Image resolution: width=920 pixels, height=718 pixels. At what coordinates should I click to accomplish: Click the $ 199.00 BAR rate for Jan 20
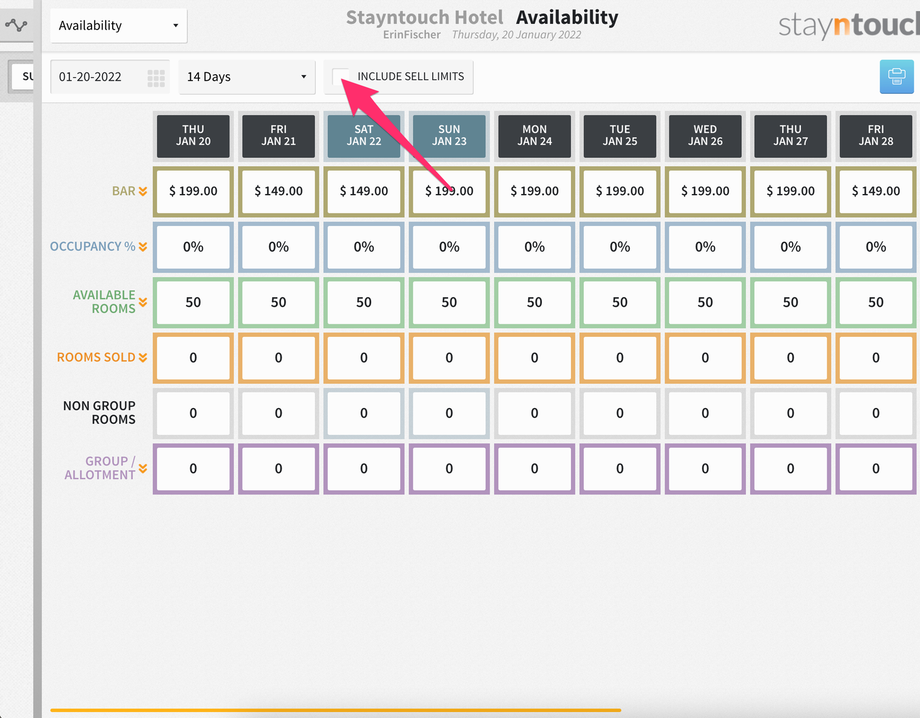193,191
